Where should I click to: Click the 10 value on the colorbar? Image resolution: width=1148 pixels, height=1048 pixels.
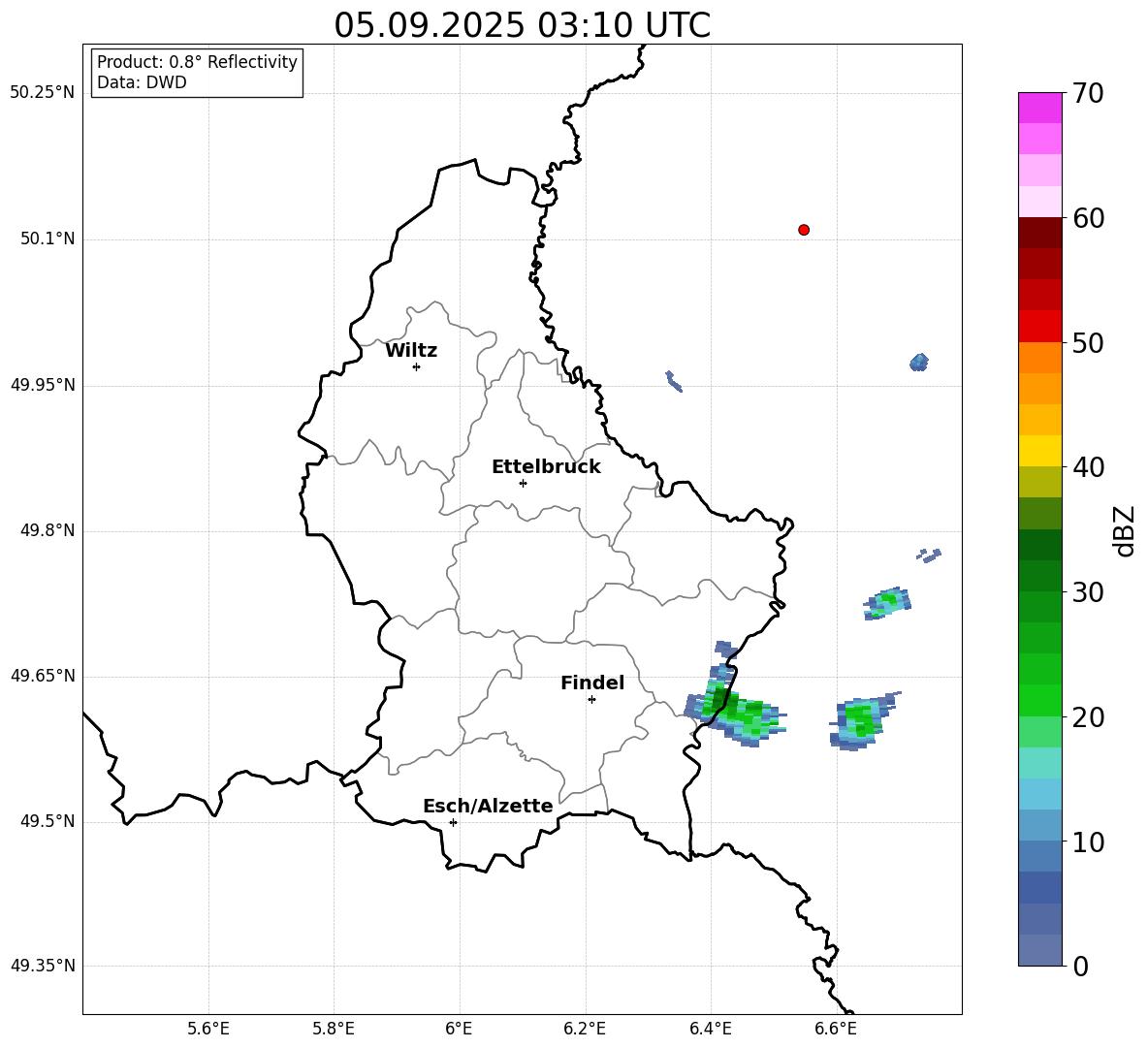[x=1088, y=842]
